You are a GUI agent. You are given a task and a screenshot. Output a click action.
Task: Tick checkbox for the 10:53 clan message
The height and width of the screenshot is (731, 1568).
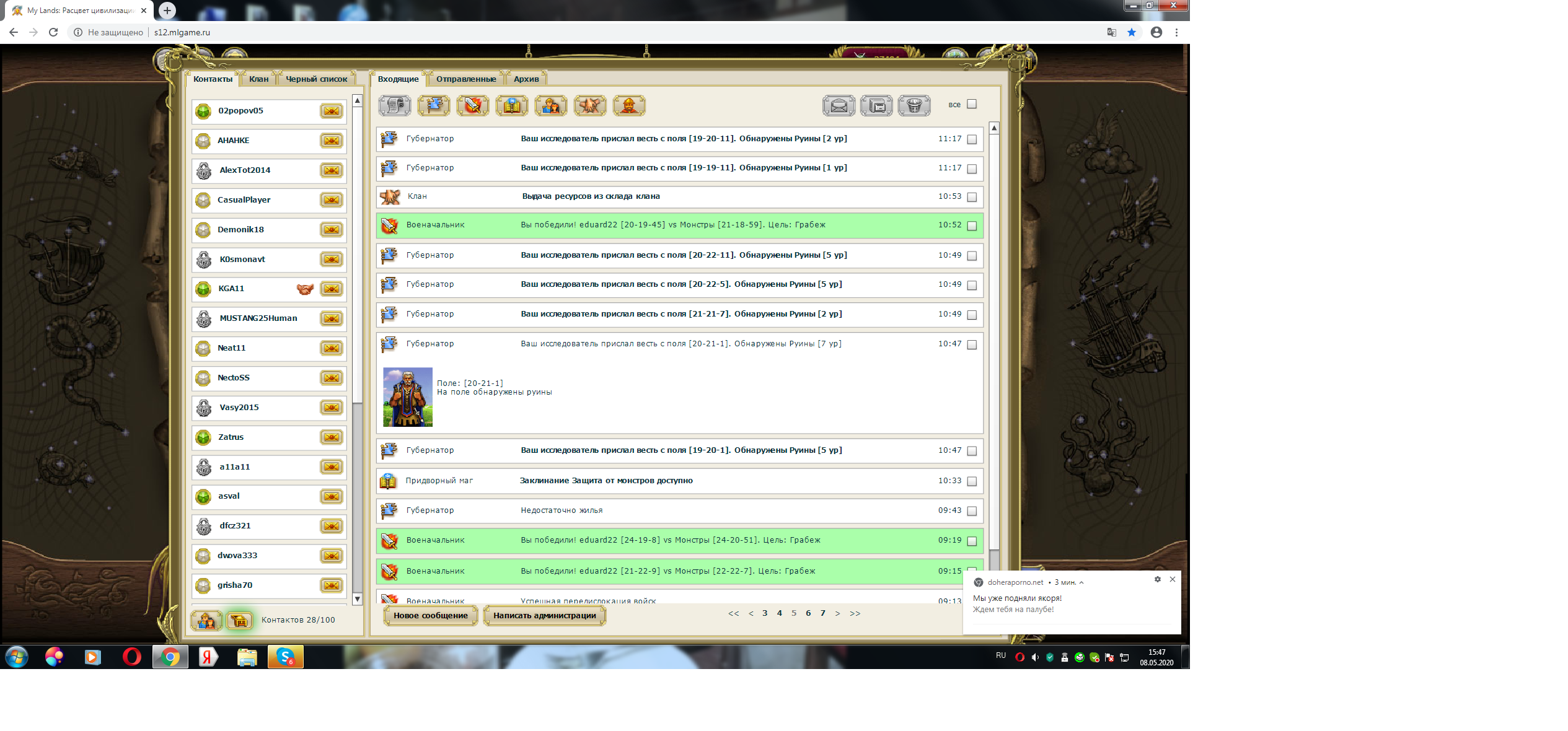[972, 197]
